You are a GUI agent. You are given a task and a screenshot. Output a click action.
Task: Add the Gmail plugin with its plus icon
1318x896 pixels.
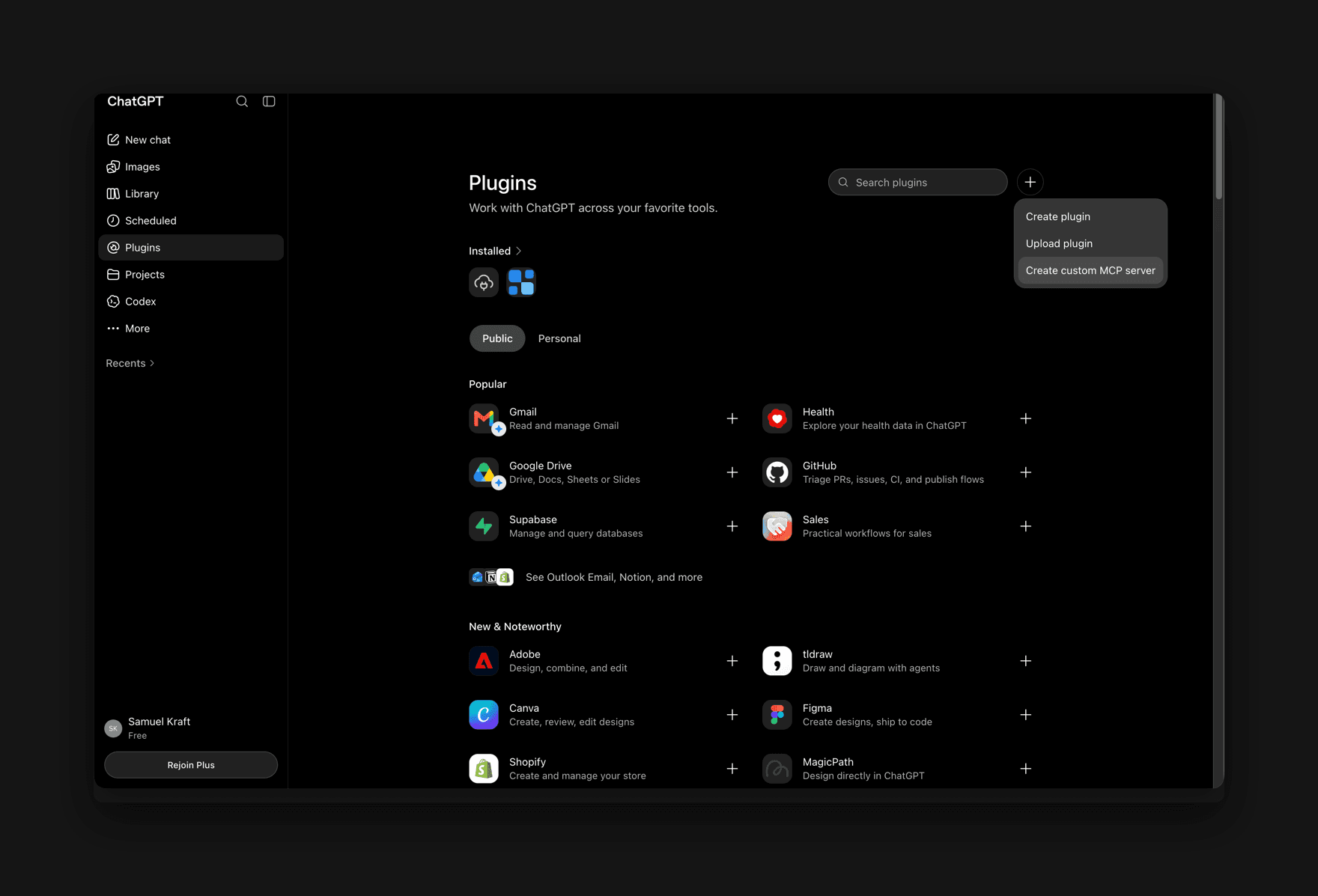tap(732, 418)
